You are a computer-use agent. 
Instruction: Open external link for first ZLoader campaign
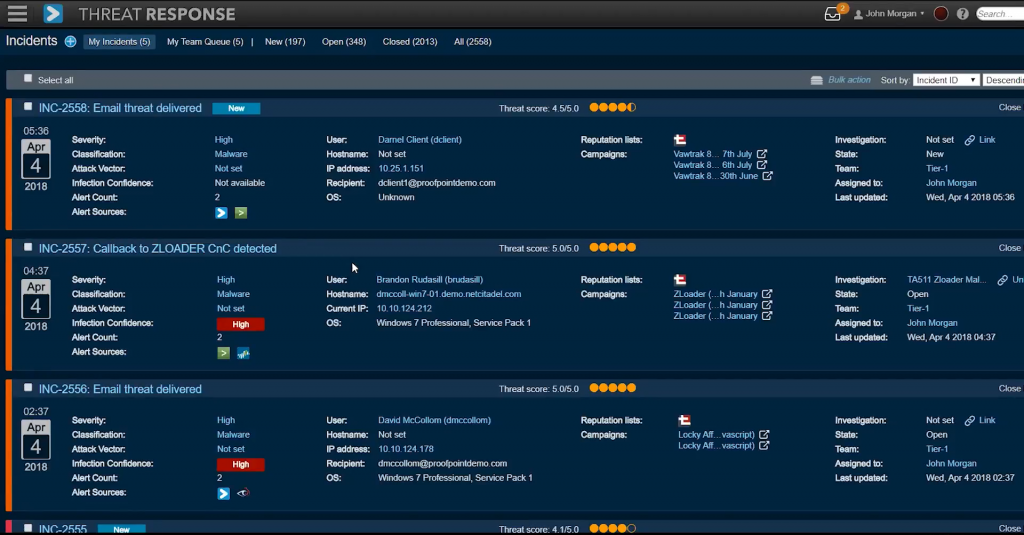(767, 294)
